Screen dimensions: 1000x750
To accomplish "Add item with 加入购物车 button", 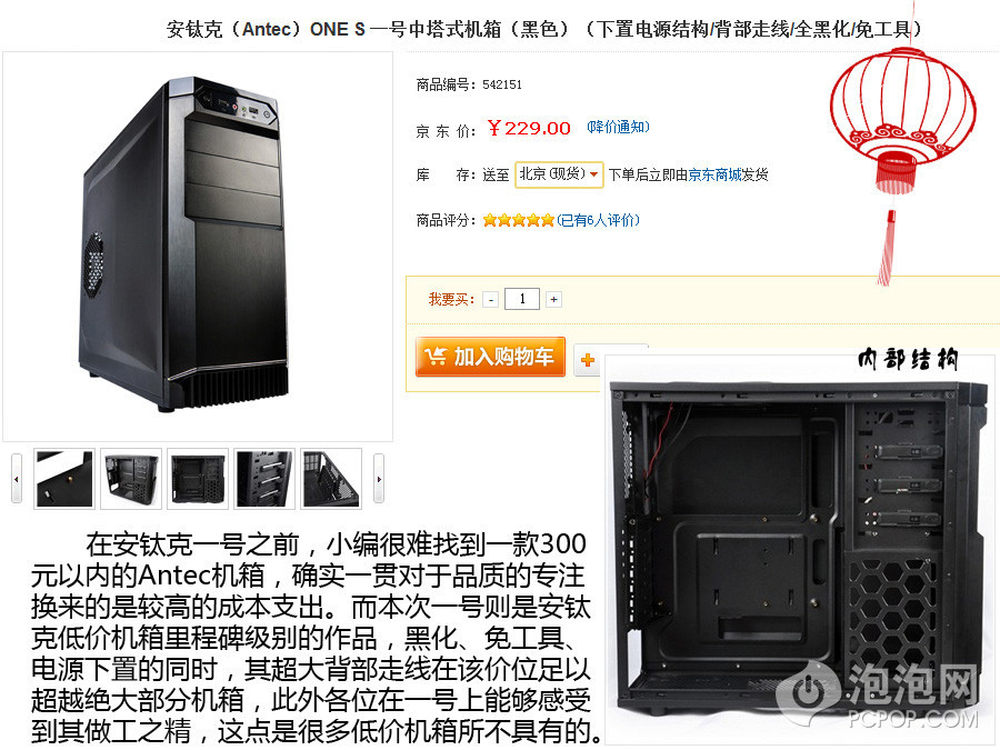I will click(x=490, y=357).
